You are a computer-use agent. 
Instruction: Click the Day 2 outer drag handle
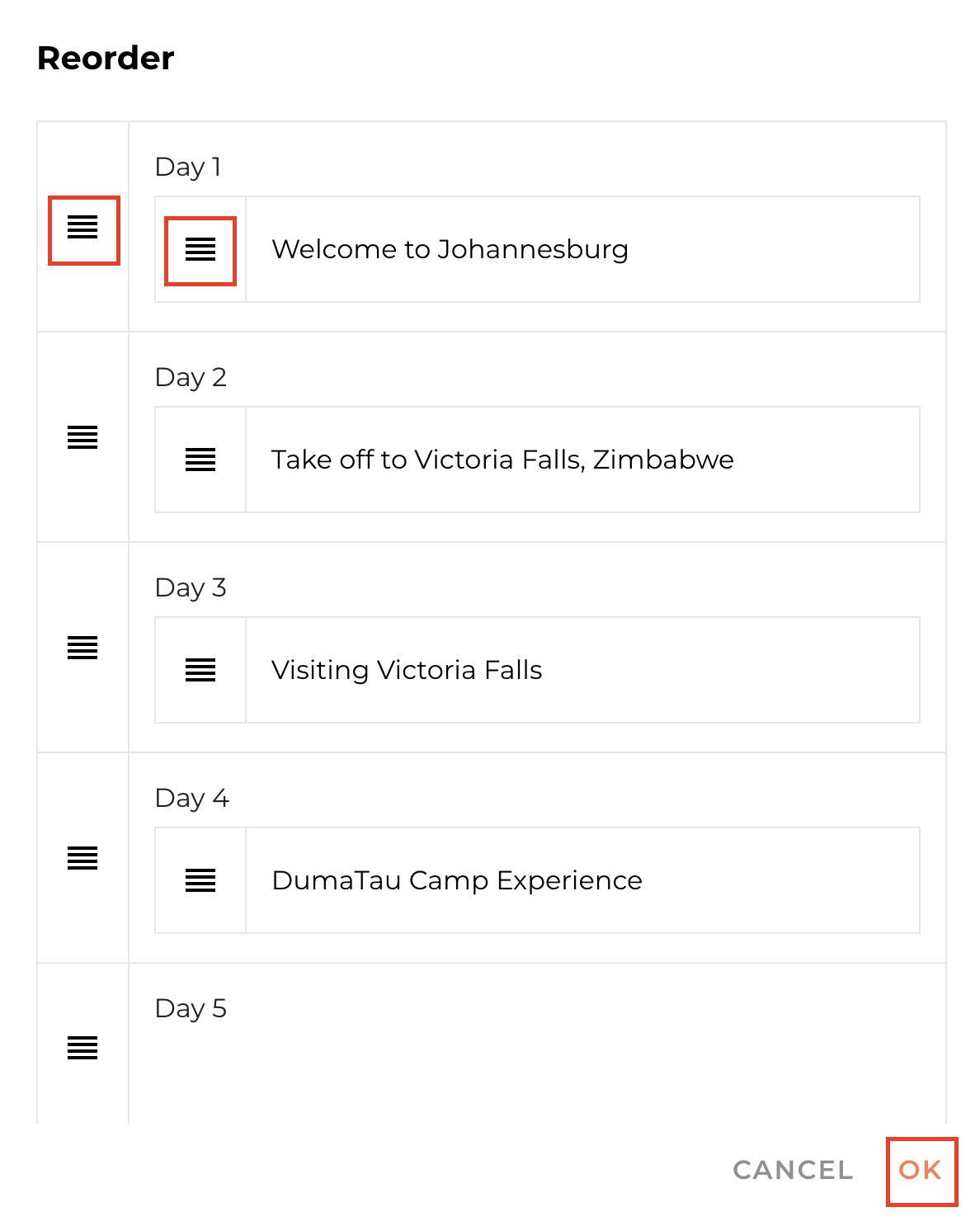click(x=82, y=437)
